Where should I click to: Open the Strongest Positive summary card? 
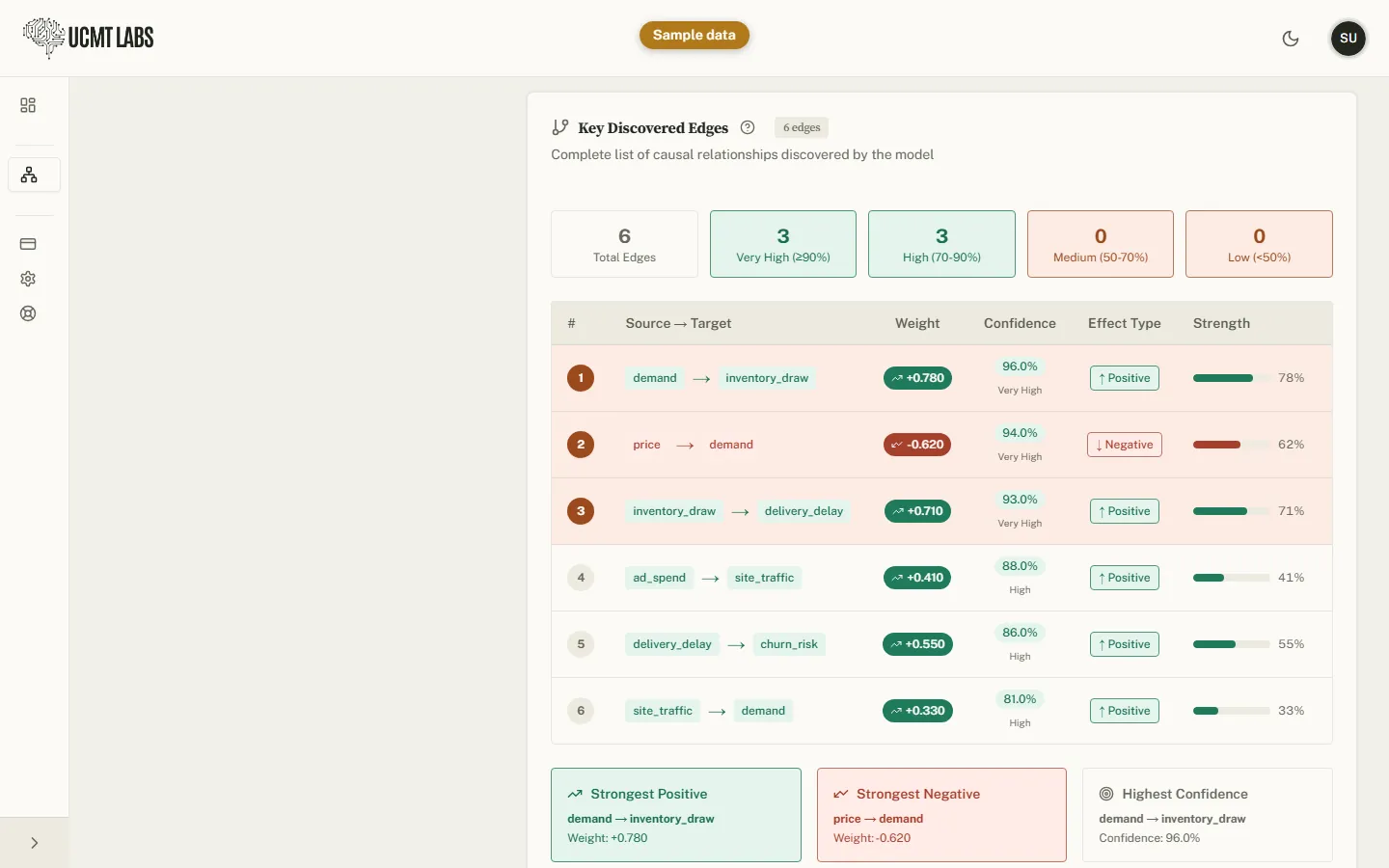tap(676, 815)
